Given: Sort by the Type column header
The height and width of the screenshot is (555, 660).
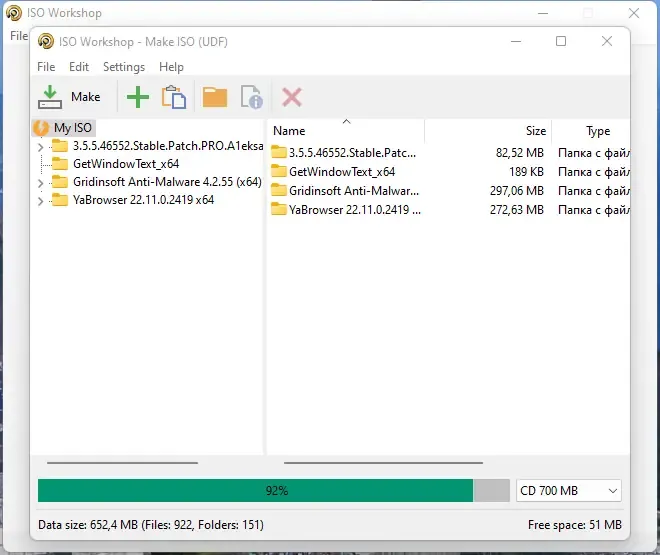Looking at the screenshot, I should click(591, 131).
